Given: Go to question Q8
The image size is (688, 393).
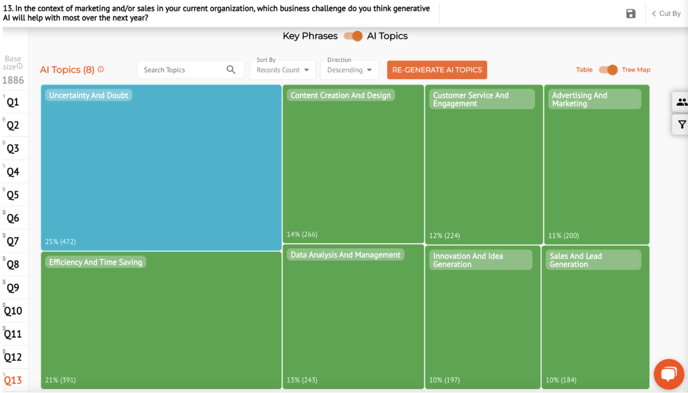Looking at the screenshot, I should tap(13, 264).
